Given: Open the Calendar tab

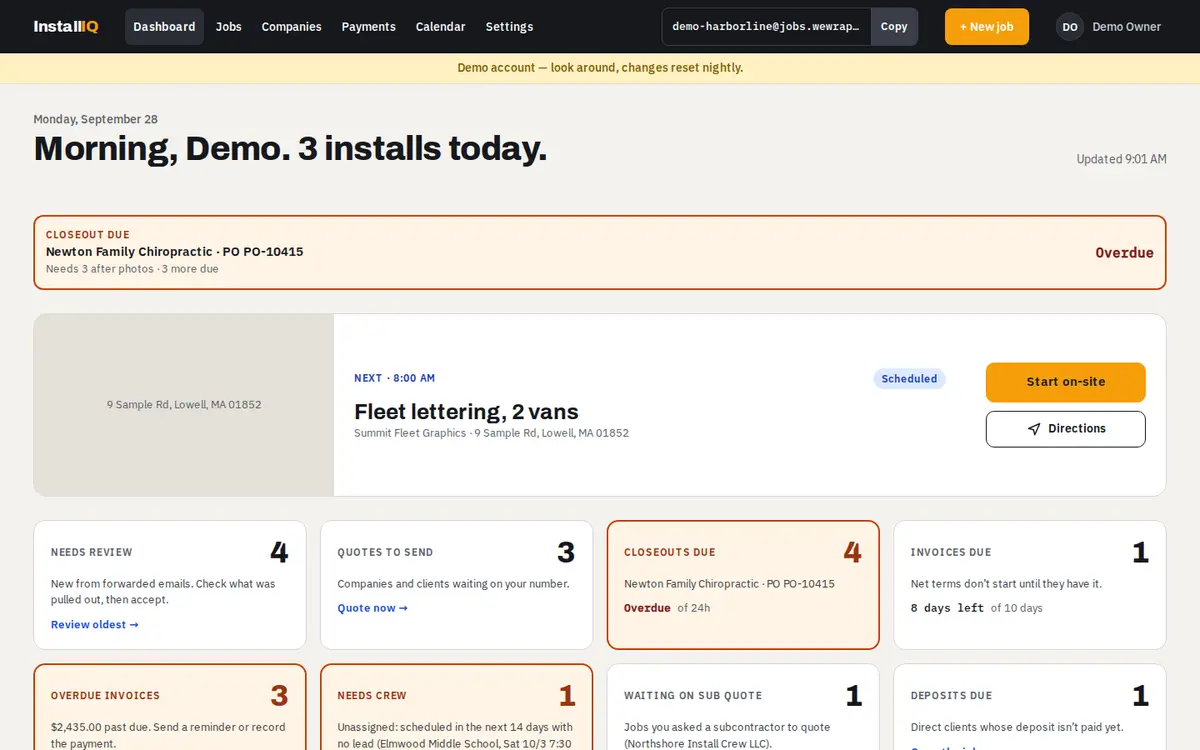Looking at the screenshot, I should pyautogui.click(x=440, y=27).
